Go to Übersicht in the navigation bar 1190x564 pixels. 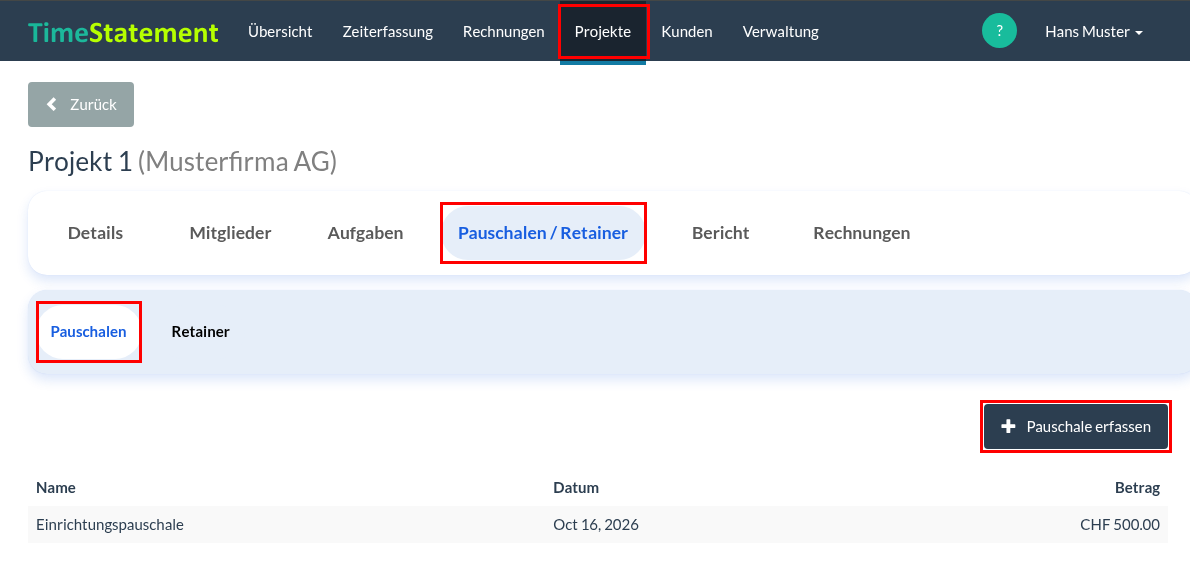[280, 32]
